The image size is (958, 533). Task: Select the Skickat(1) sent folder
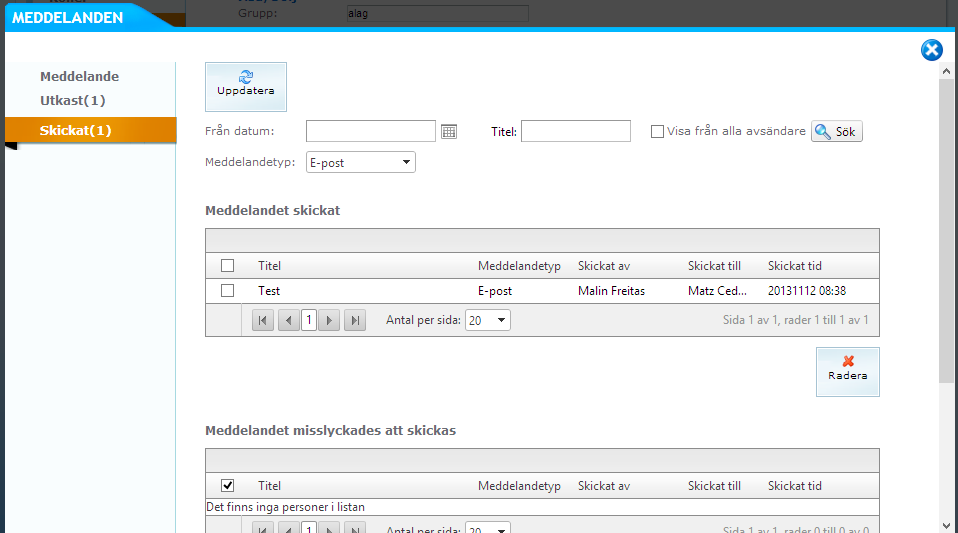90,130
